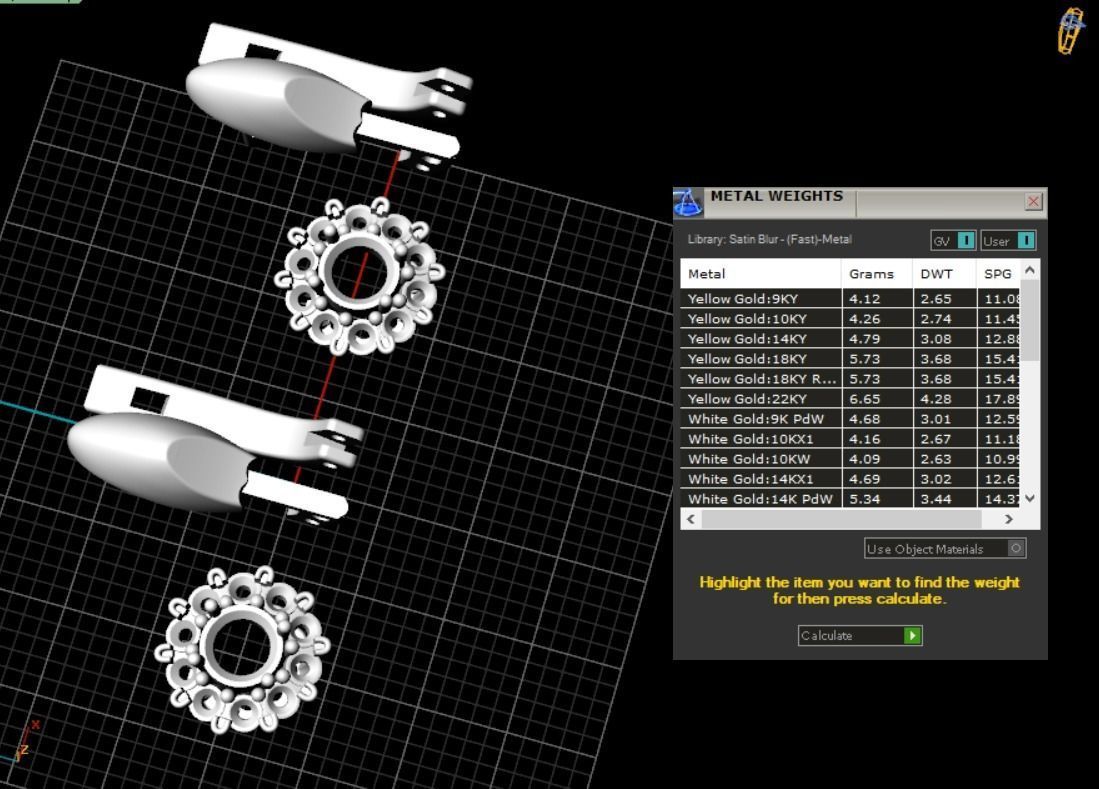
Task: Click the scroll up arrow of metals list
Action: click(x=1030, y=270)
